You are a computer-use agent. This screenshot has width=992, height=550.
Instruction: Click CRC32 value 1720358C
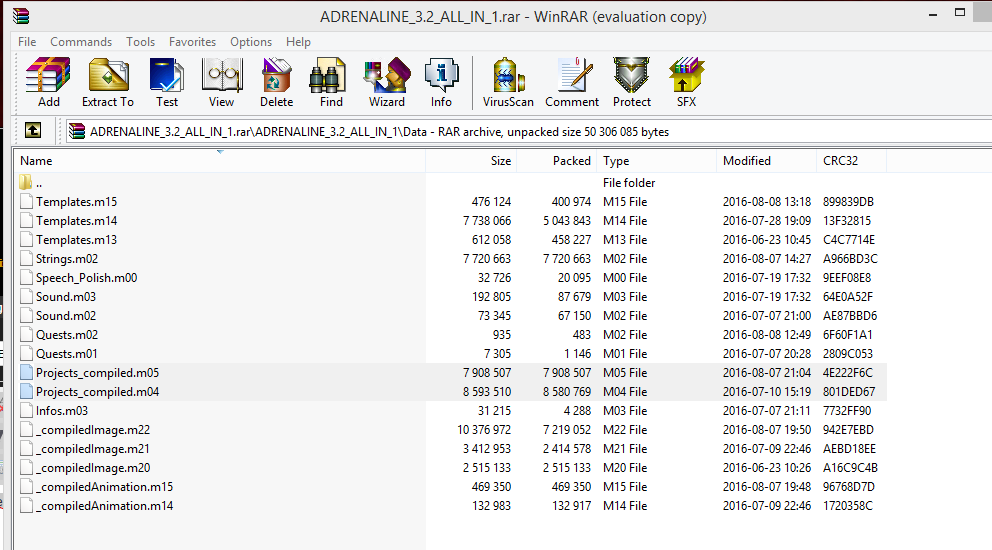[x=848, y=505]
